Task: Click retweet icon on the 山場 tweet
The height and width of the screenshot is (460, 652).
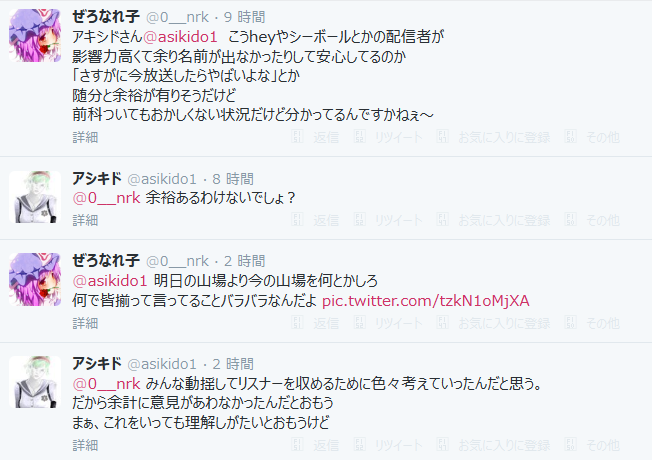Action: [359, 323]
